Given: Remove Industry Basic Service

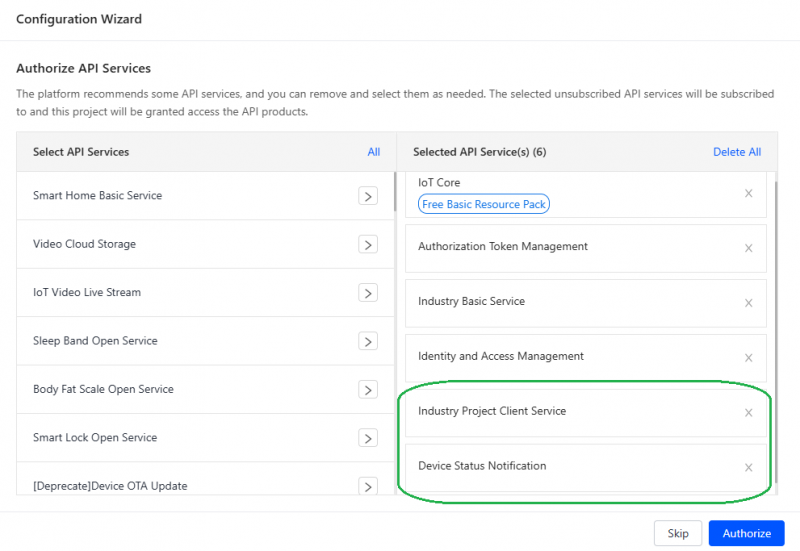Looking at the screenshot, I should 748,303.
